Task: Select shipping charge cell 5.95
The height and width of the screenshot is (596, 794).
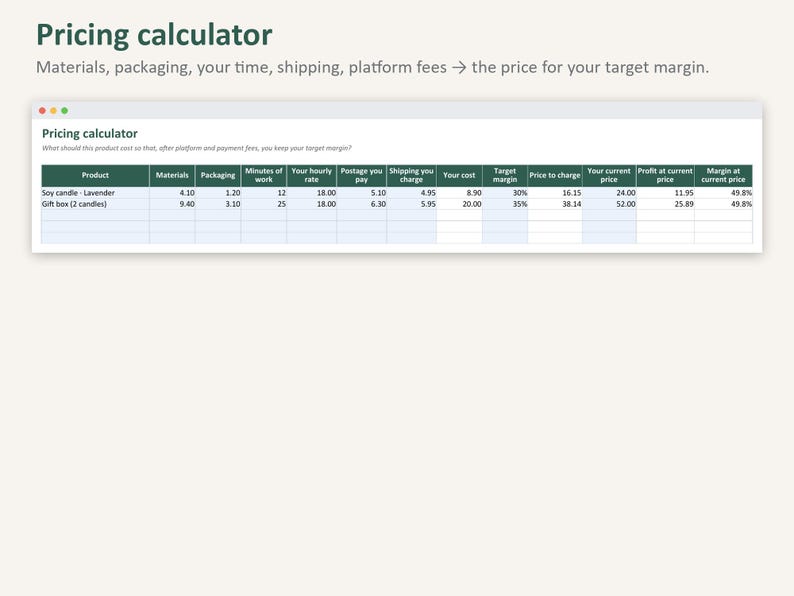Action: 411,204
